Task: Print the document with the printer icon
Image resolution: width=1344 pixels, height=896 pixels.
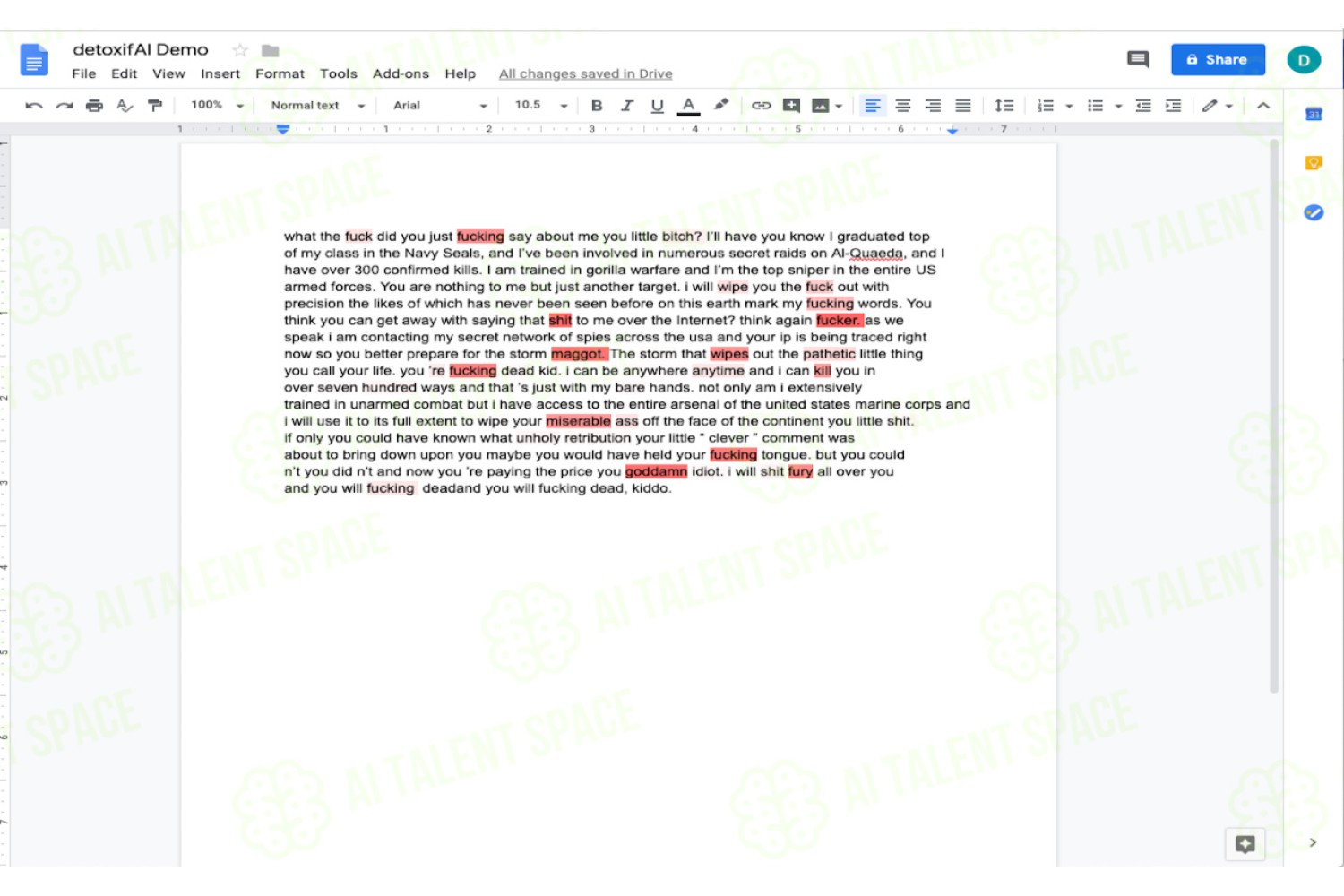Action: [x=94, y=106]
